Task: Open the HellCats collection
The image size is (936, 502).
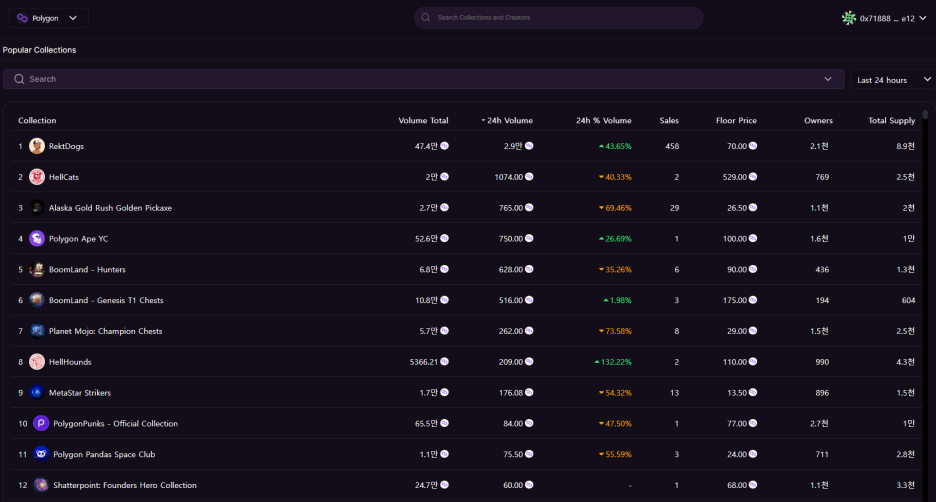Action: (64, 177)
